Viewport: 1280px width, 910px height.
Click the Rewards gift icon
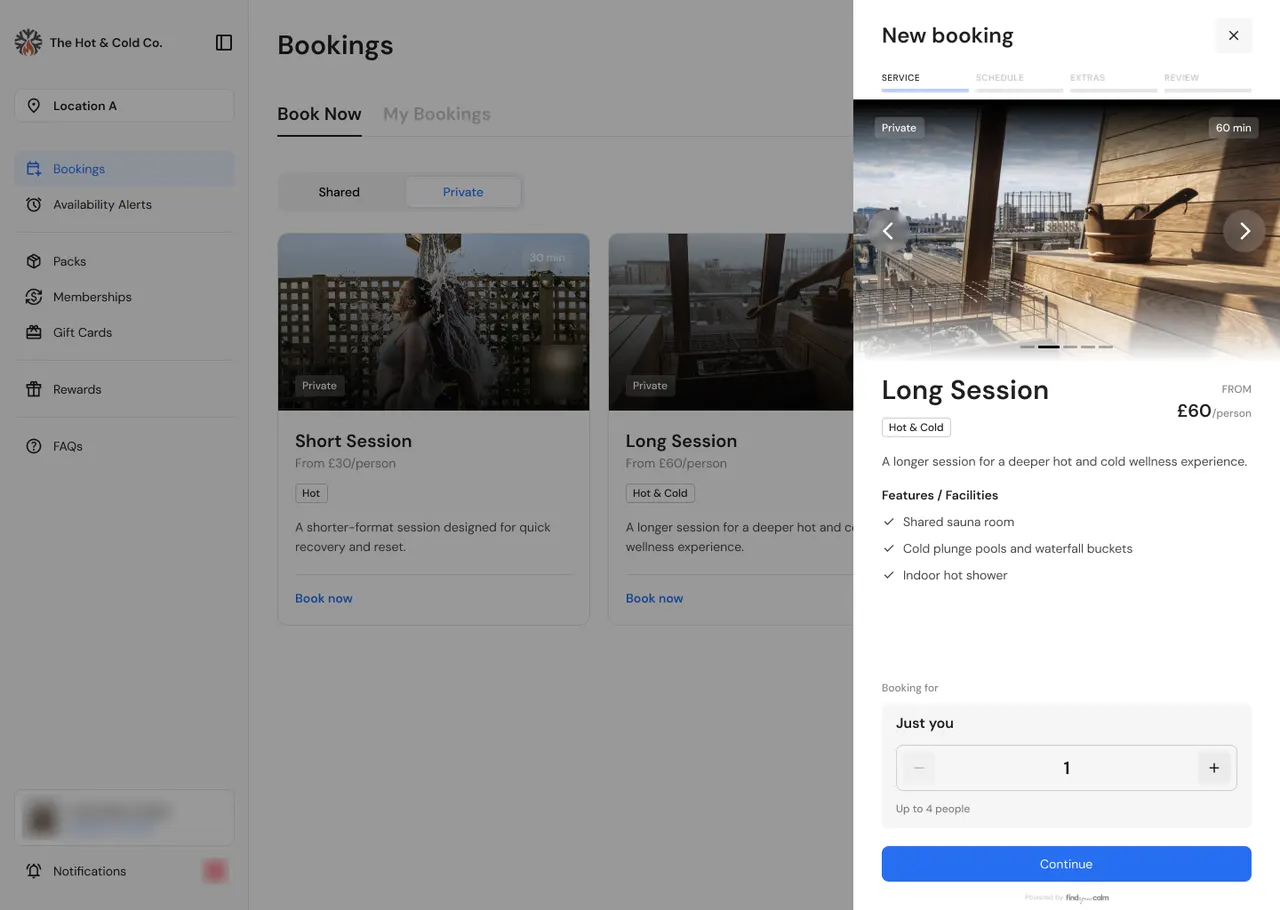pyautogui.click(x=34, y=389)
